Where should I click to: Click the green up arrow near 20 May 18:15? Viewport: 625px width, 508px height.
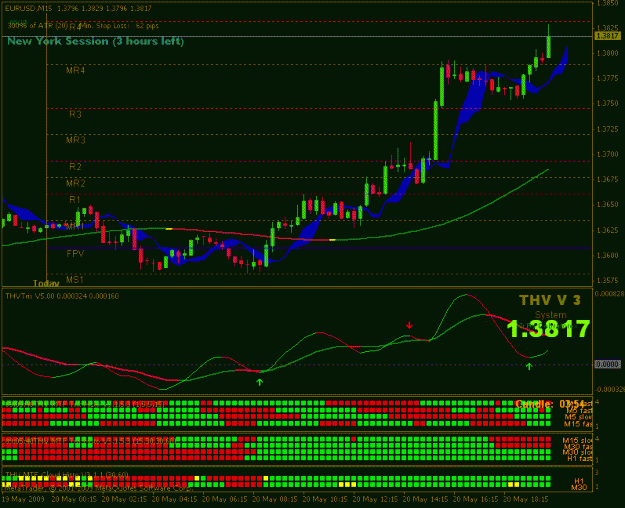(529, 366)
